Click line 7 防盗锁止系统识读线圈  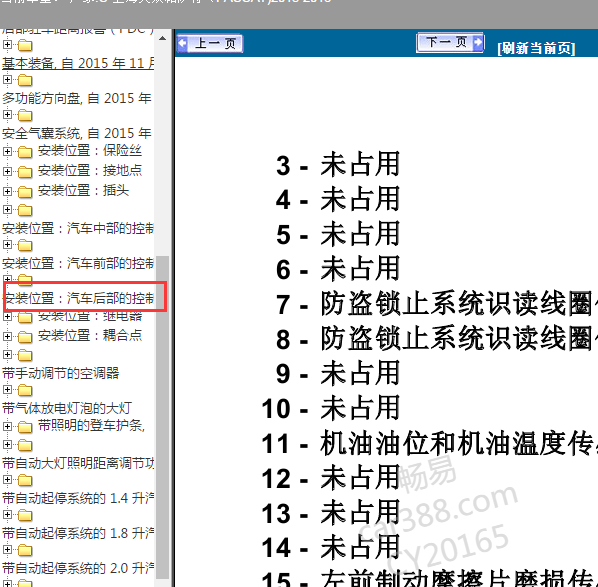click(436, 304)
